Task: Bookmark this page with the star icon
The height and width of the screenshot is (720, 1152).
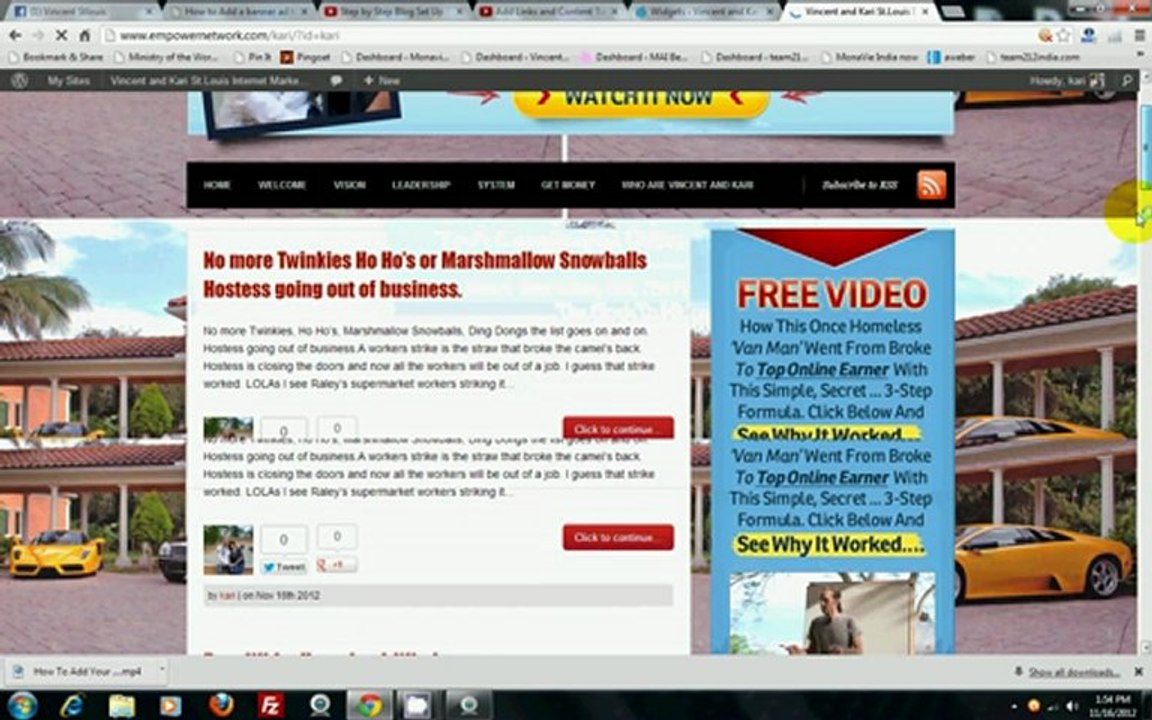Action: (x=1063, y=35)
